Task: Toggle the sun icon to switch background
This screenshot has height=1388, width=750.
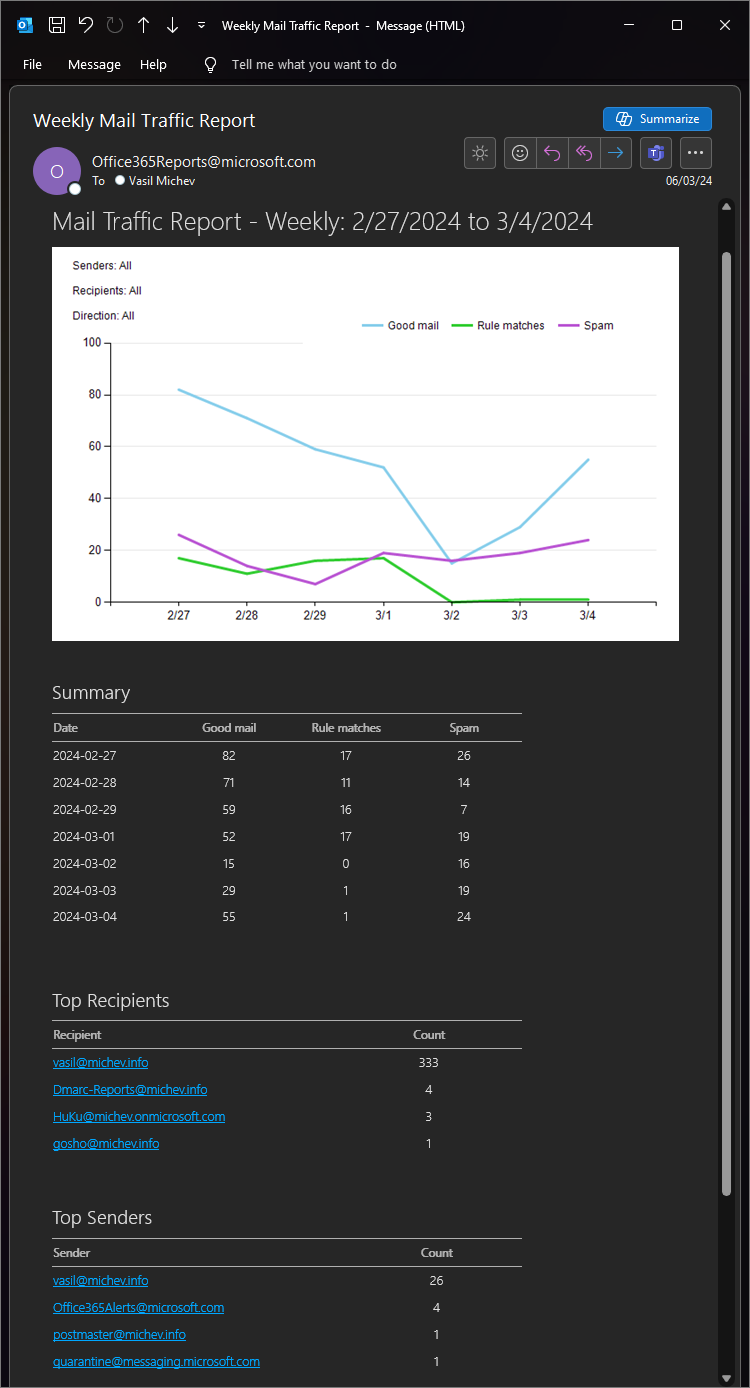Action: 480,153
